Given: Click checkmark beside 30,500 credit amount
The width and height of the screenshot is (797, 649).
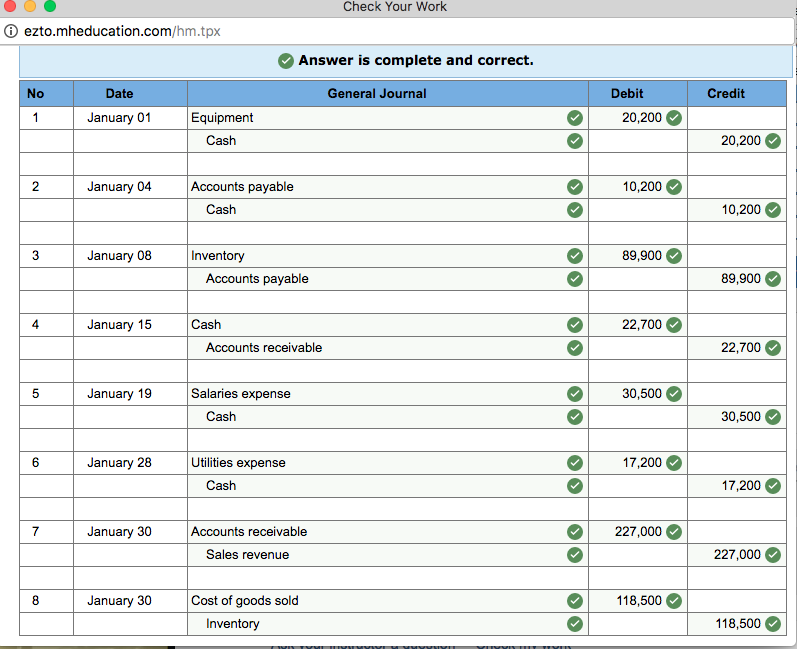Looking at the screenshot, I should pos(773,417).
